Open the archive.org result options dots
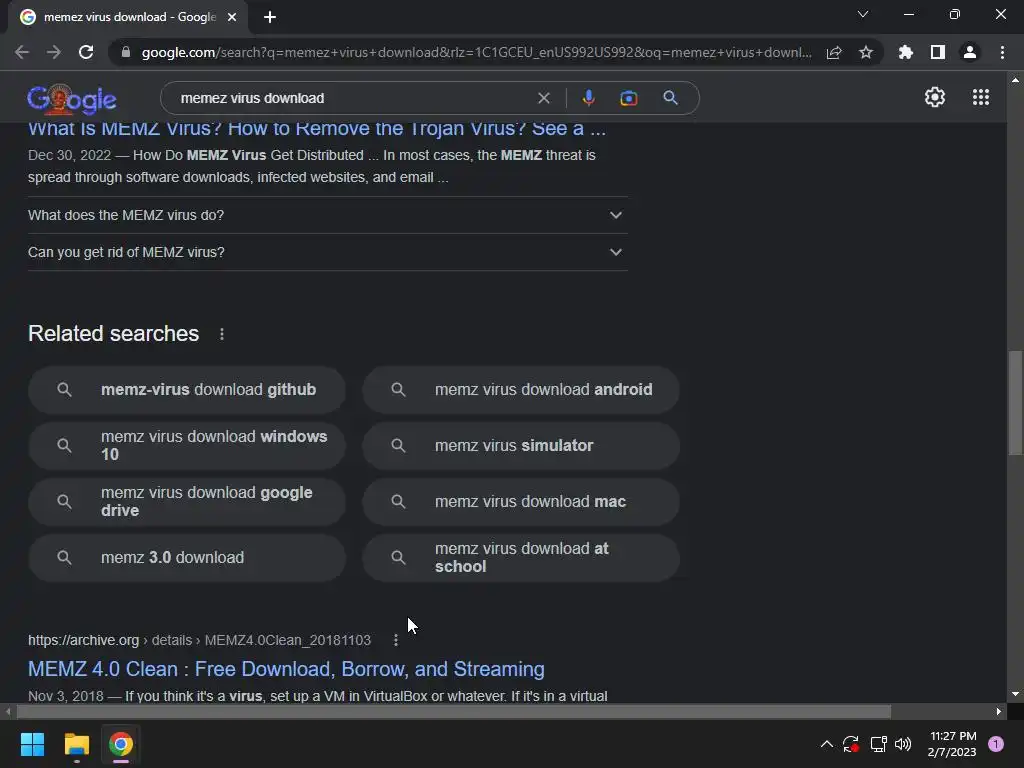 point(396,640)
